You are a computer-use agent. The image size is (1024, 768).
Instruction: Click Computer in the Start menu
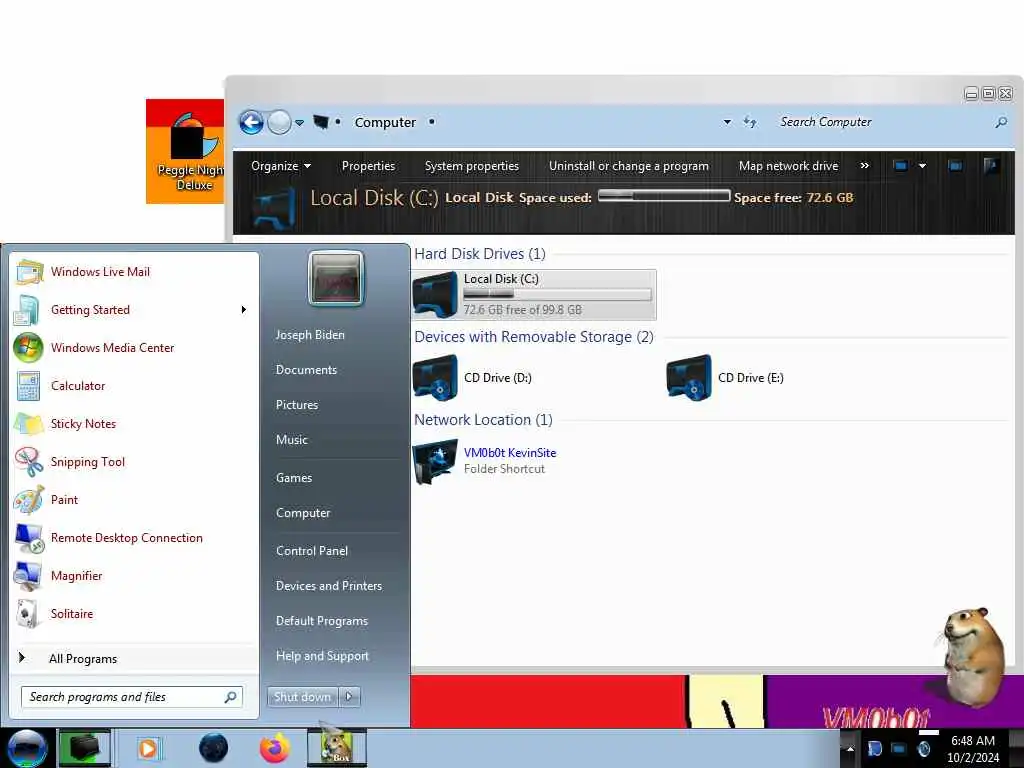[303, 513]
